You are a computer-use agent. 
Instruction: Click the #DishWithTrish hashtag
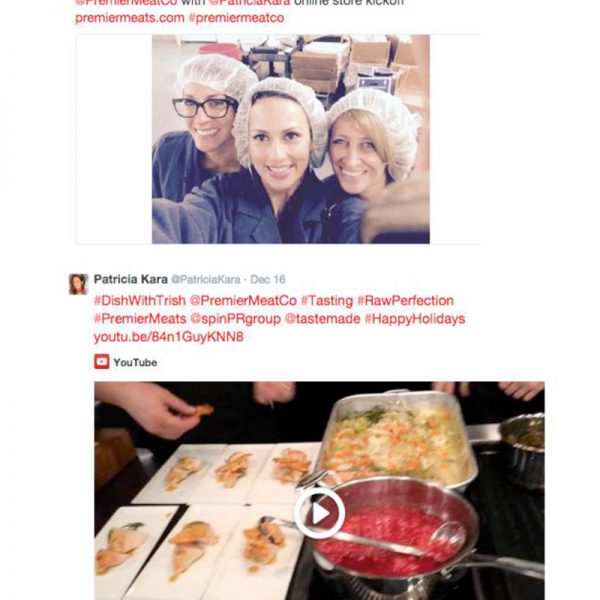pyautogui.click(x=140, y=301)
